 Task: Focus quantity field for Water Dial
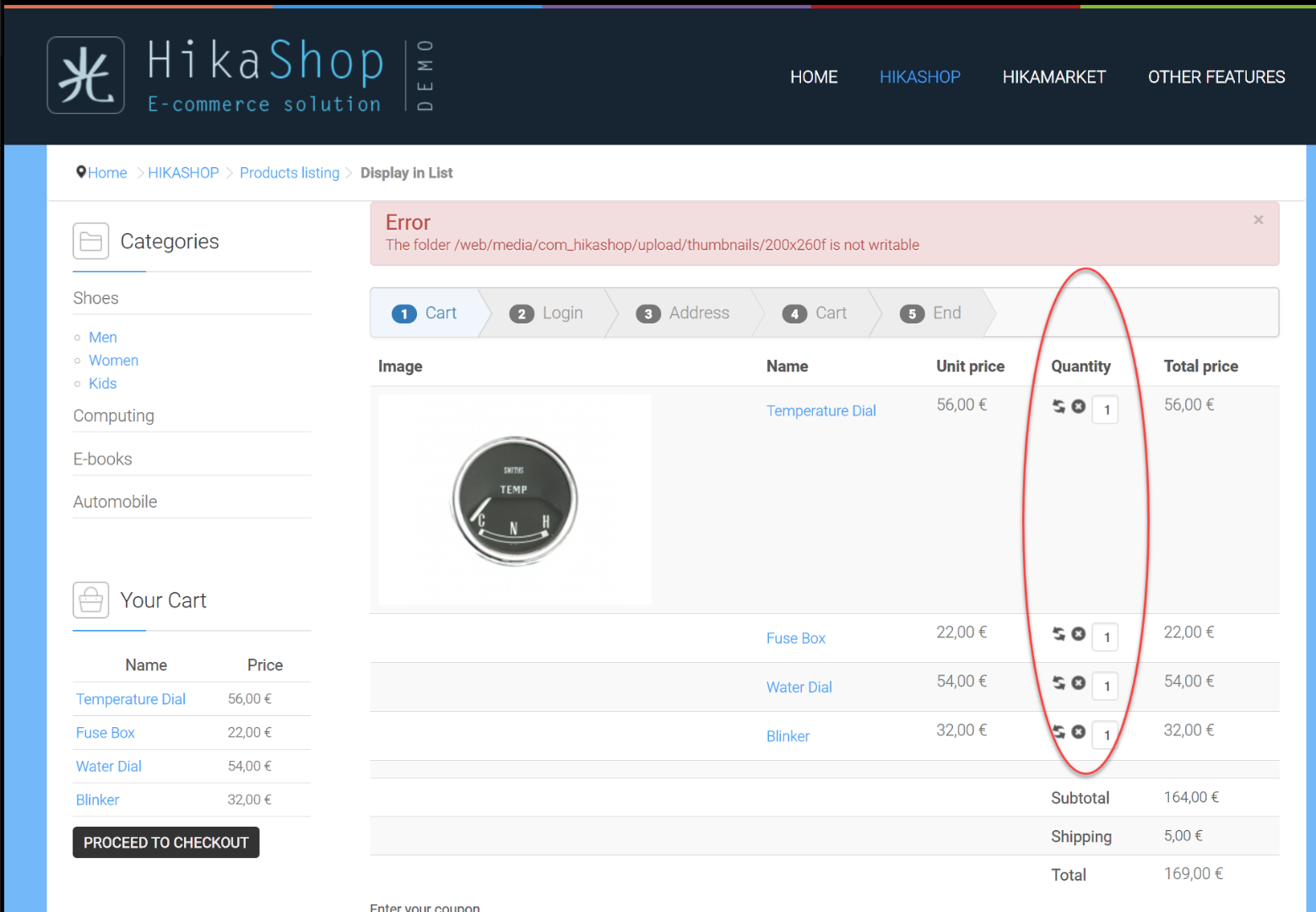1105,686
